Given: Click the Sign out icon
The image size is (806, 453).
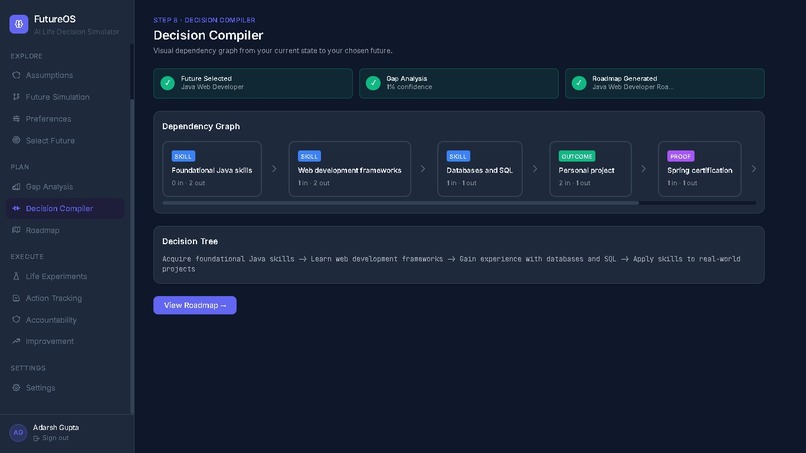Looking at the screenshot, I should (x=36, y=438).
